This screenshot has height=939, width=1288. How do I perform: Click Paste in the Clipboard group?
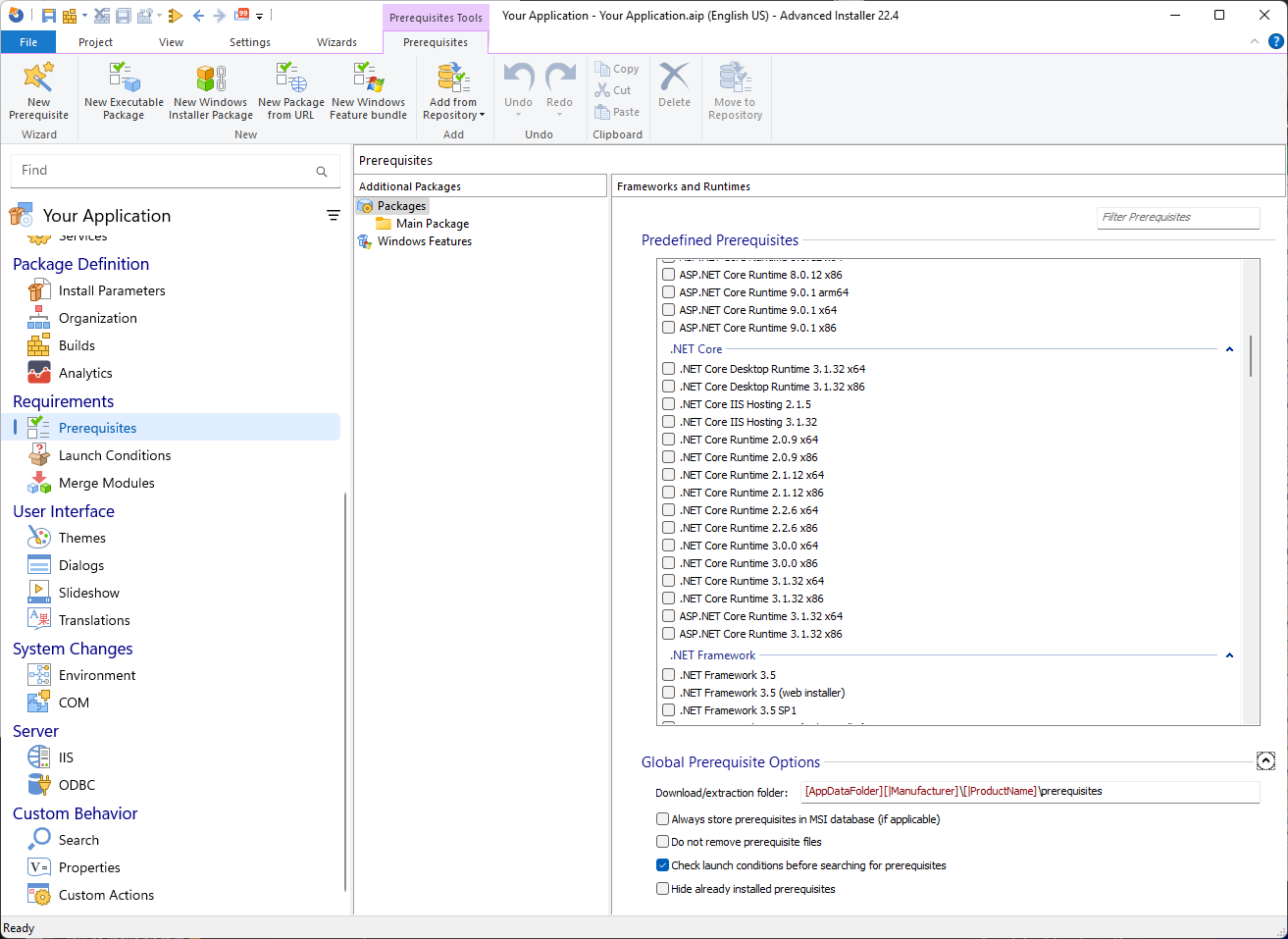point(617,112)
